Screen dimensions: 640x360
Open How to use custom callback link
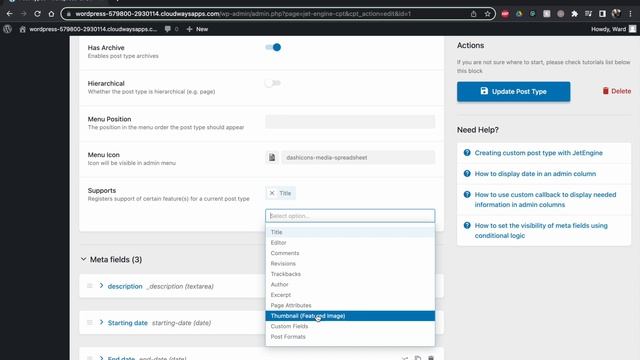pyautogui.click(x=545, y=200)
